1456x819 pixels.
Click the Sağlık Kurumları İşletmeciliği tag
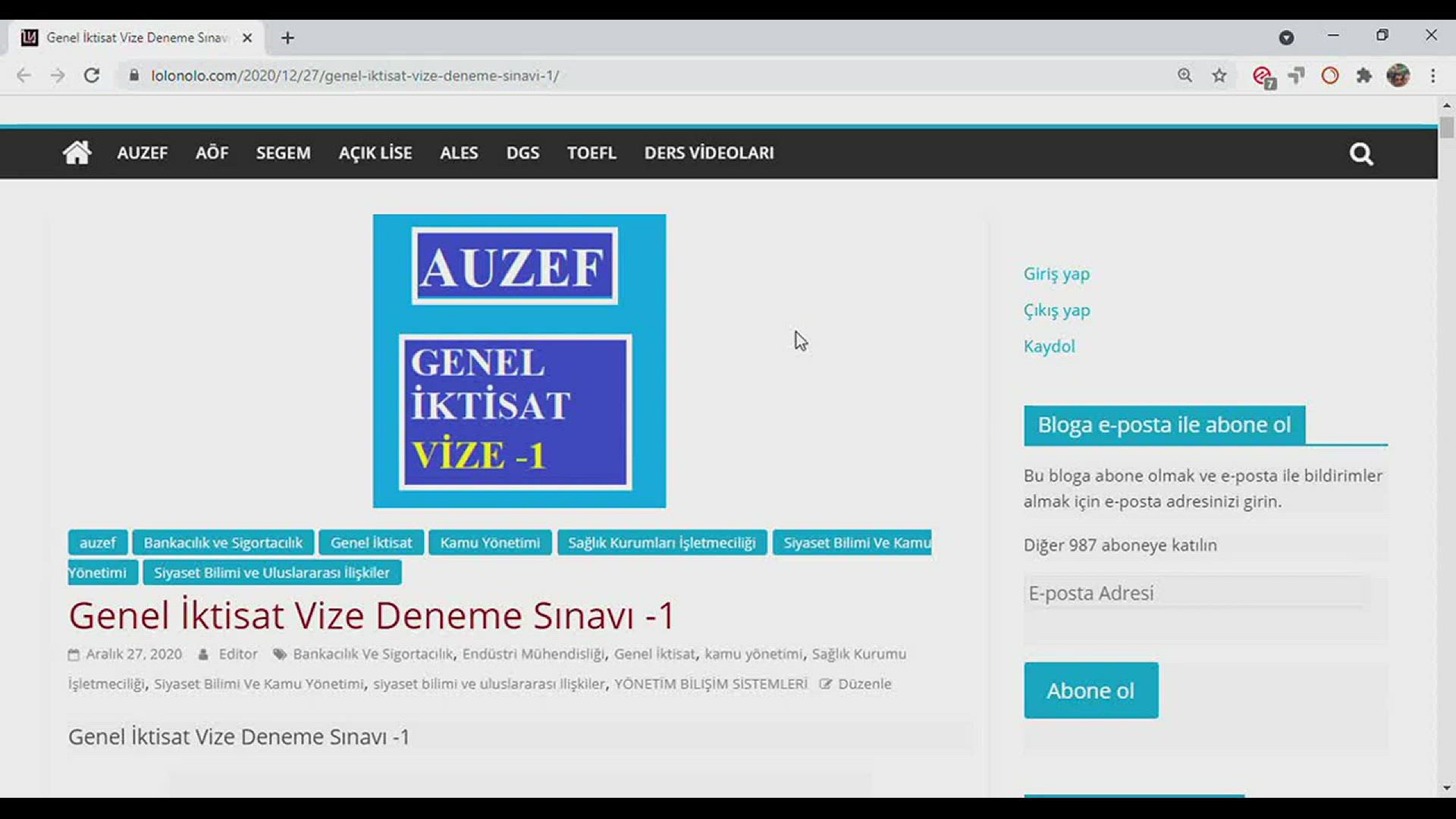coord(662,543)
